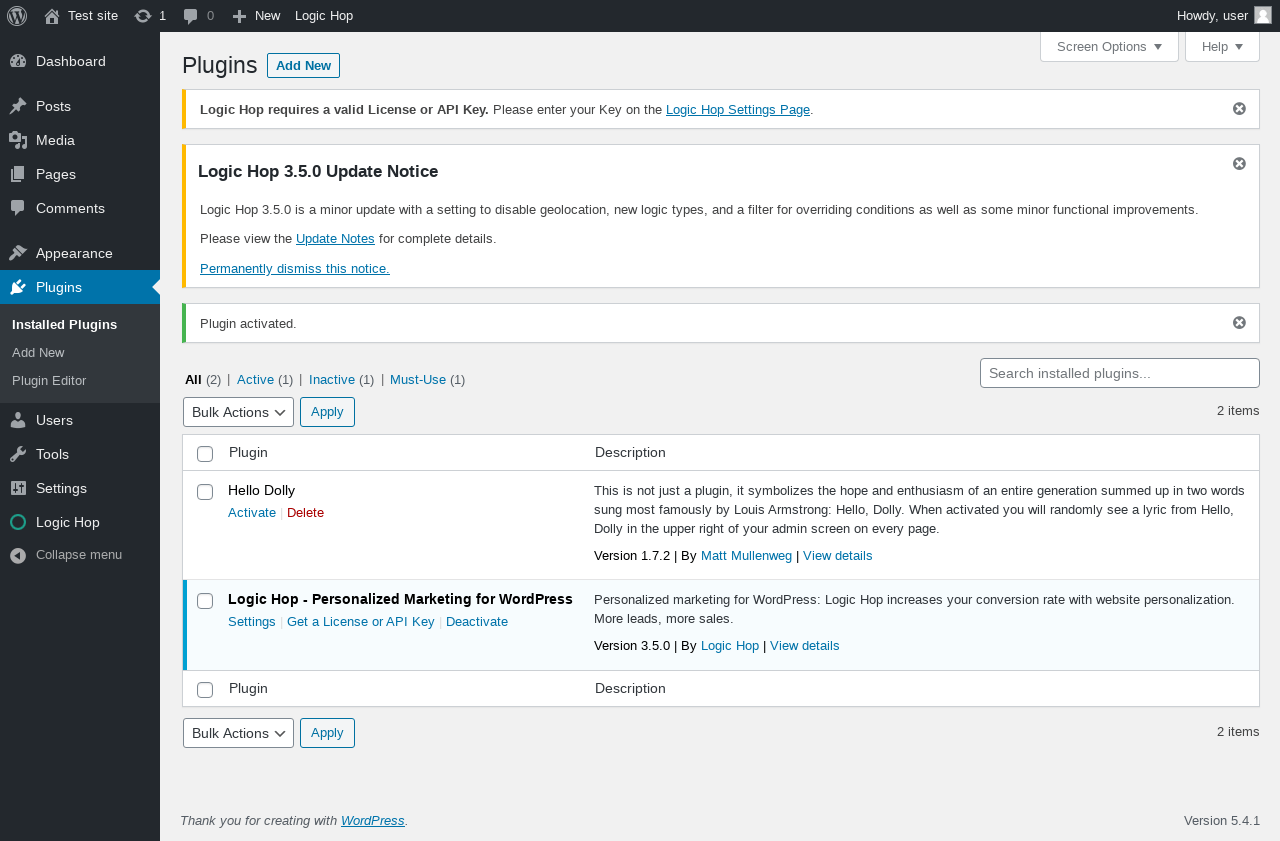This screenshot has width=1280, height=841.
Task: Focus the Search installed plugins field
Action: (x=1120, y=373)
